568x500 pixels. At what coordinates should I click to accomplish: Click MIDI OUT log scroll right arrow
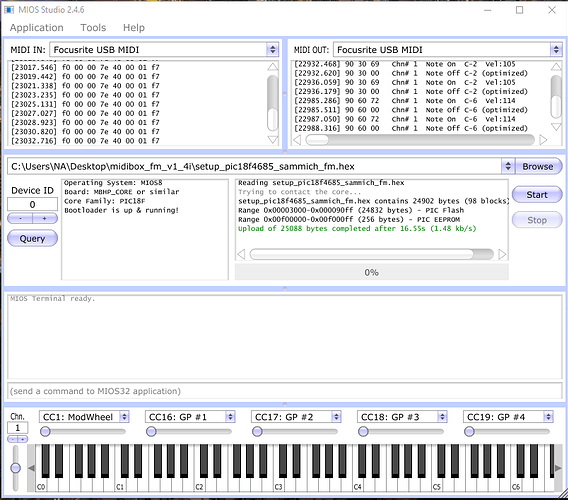pyautogui.click(x=543, y=139)
